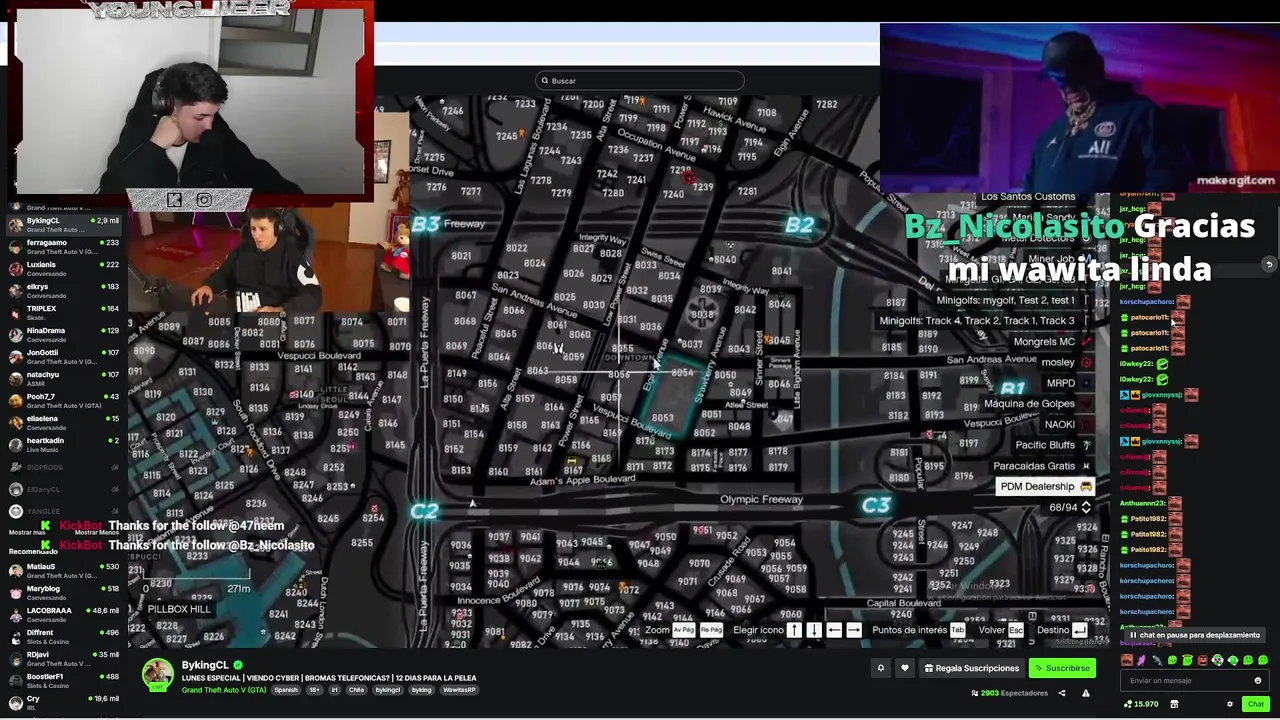Click the Instagram icon under webcam
This screenshot has height=720, width=1280.
click(204, 200)
